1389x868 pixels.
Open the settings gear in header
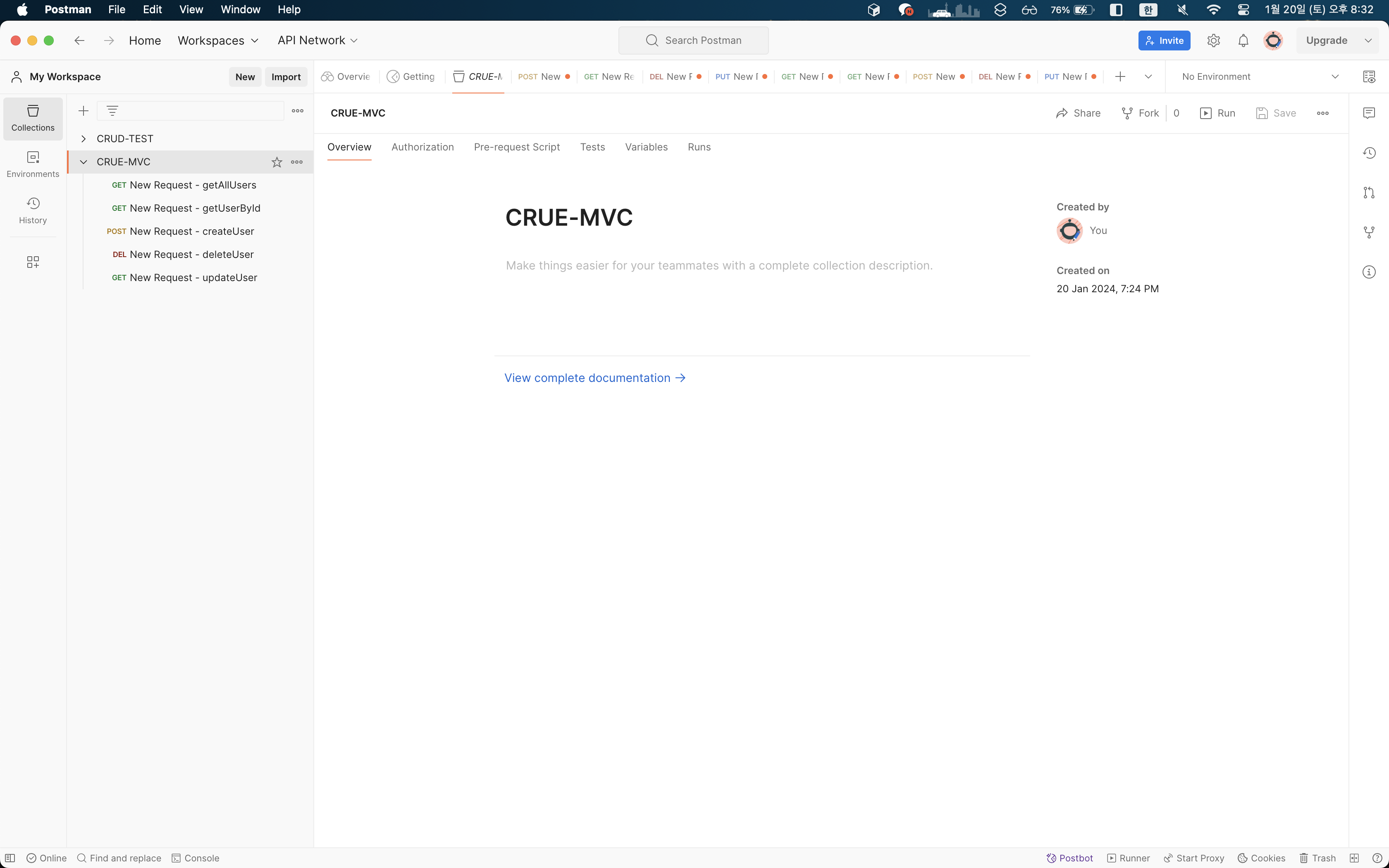pos(1213,41)
